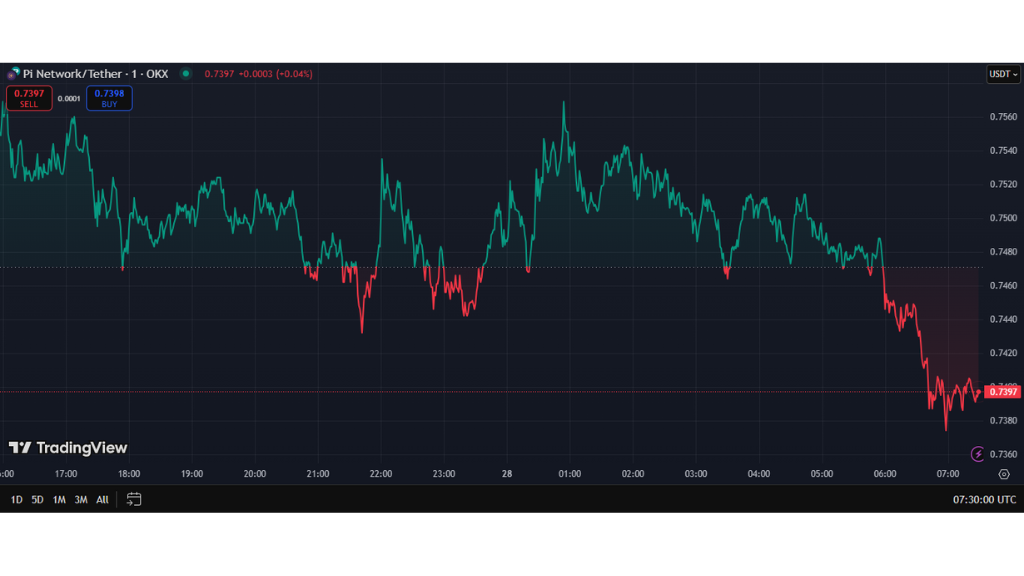Show All time range data

pos(102,499)
